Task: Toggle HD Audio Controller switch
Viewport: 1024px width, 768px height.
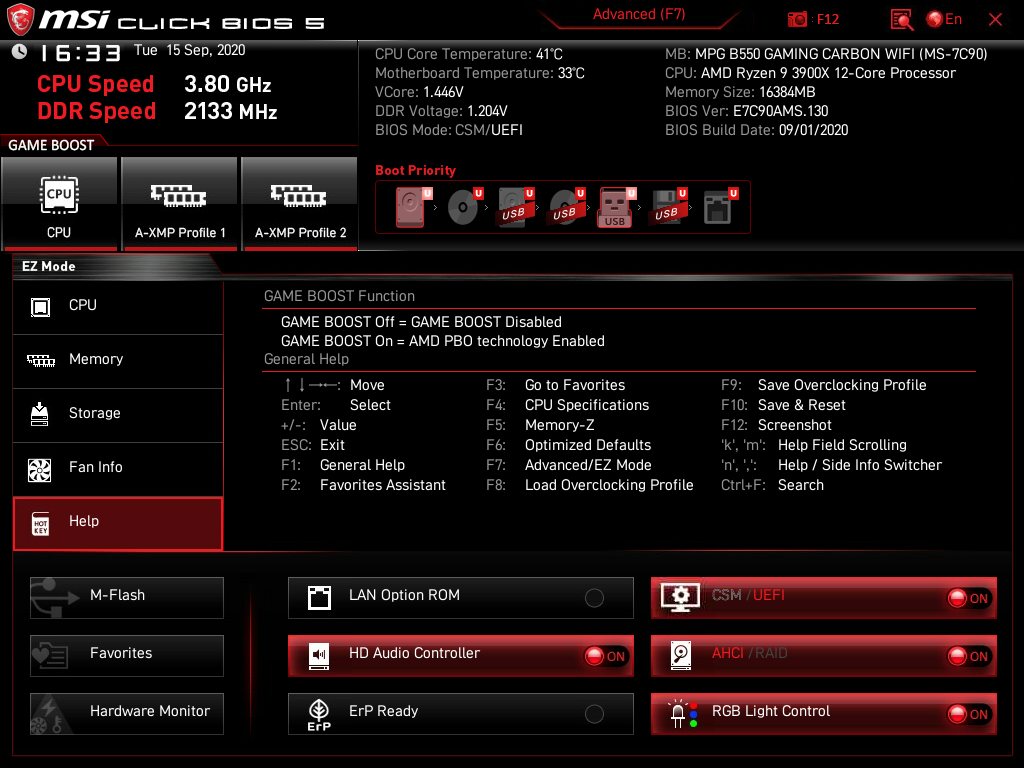Action: [x=607, y=656]
